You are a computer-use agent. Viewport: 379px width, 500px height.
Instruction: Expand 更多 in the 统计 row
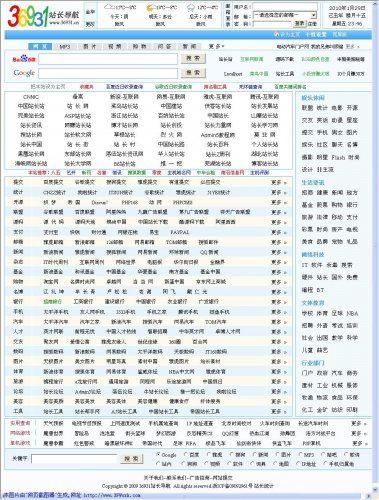tap(279, 192)
